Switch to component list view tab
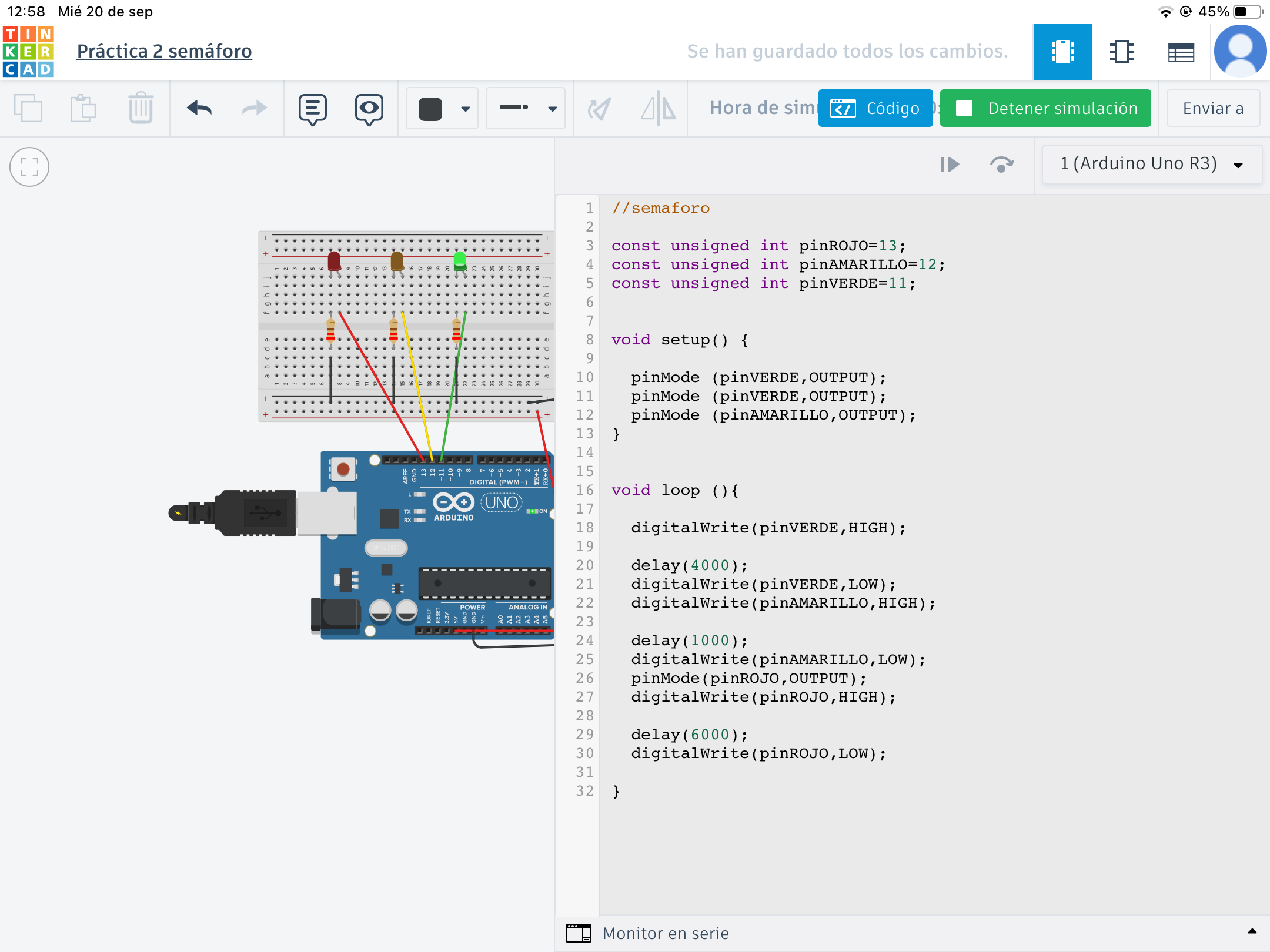Screen dimensions: 1270x952 [x=1180, y=52]
